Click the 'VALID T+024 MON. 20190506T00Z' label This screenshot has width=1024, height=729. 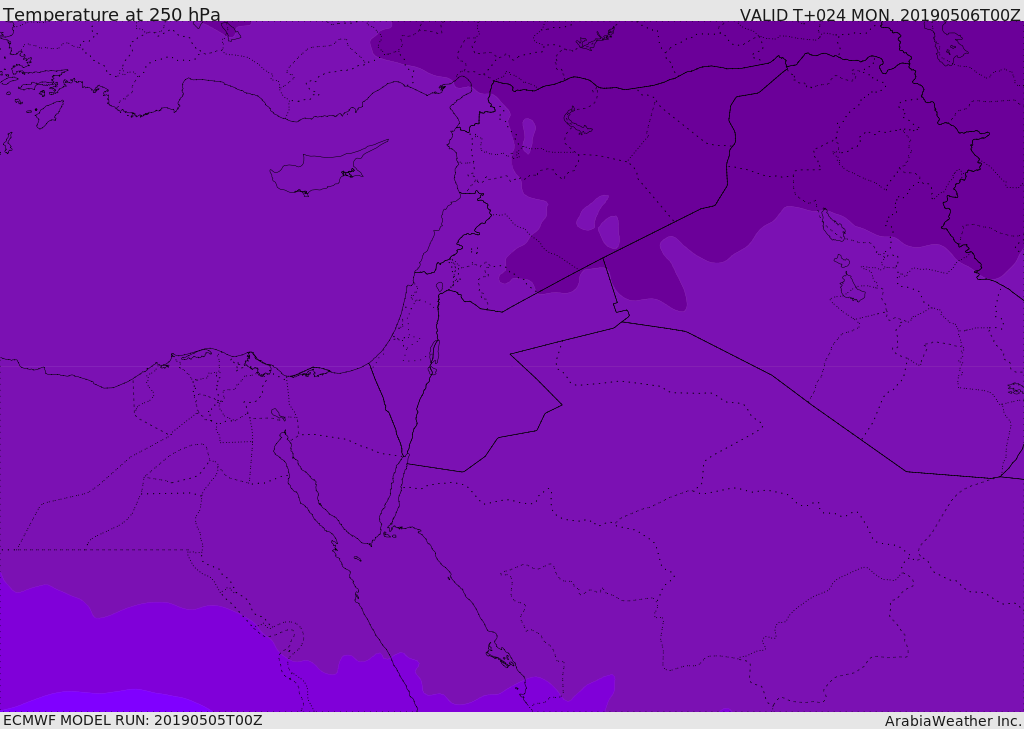click(x=880, y=15)
